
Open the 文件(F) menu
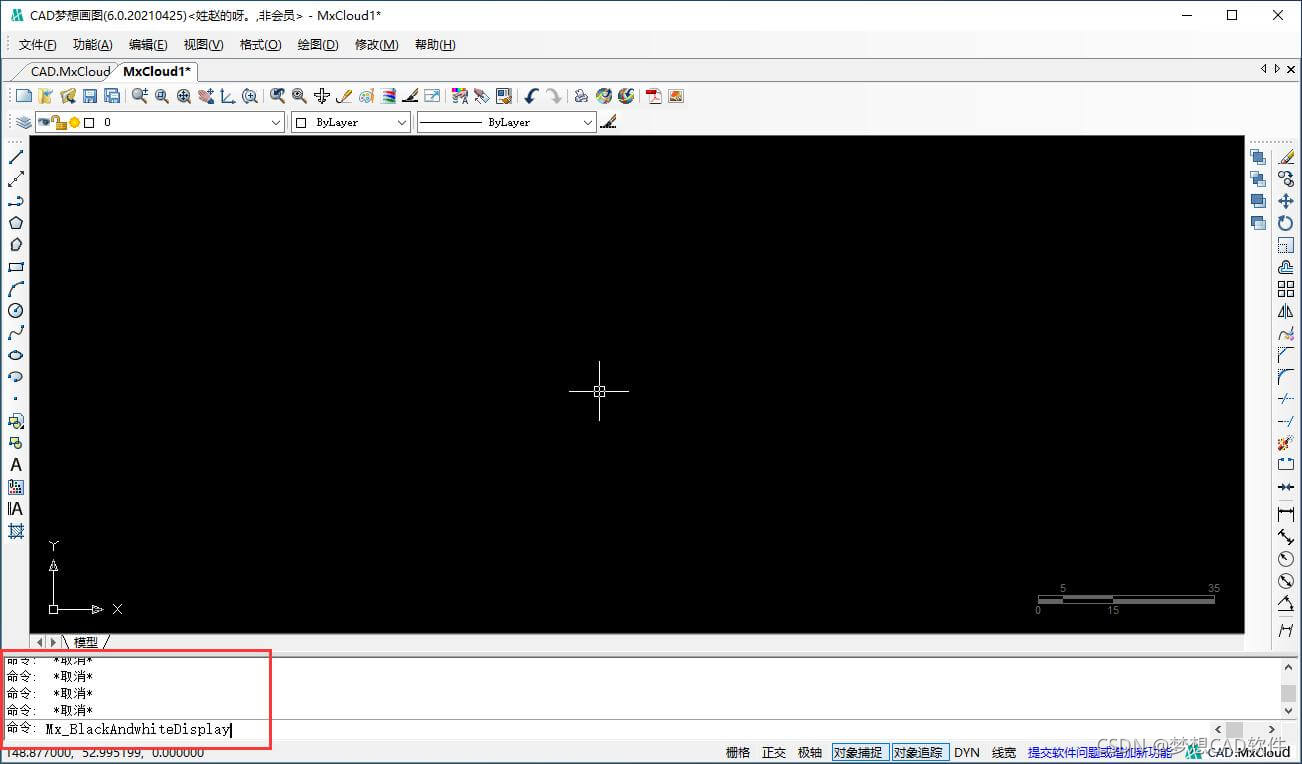click(x=38, y=45)
